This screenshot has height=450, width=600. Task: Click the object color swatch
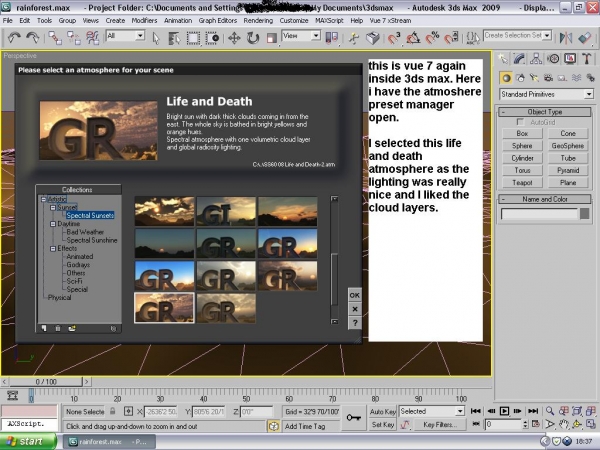coord(584,214)
